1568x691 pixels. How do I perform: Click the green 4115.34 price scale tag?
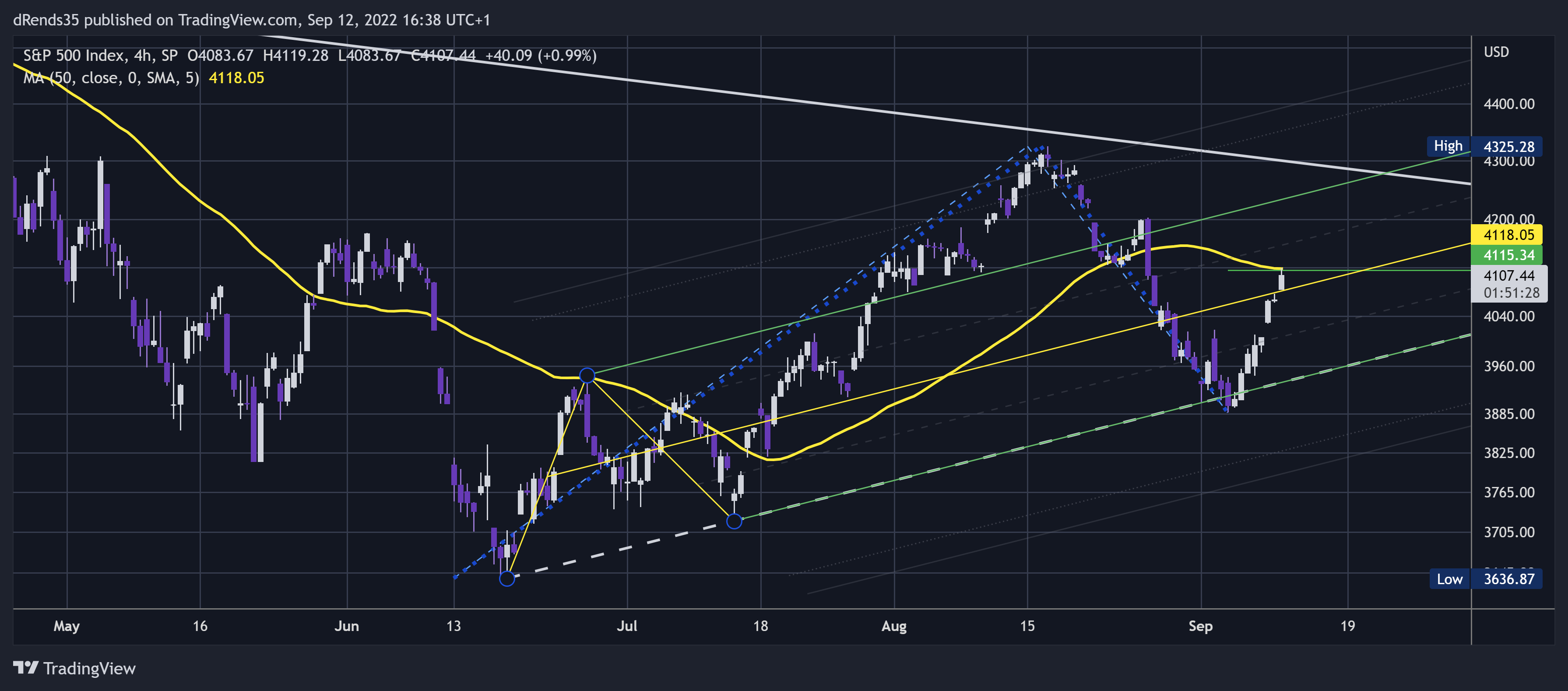pos(1508,254)
